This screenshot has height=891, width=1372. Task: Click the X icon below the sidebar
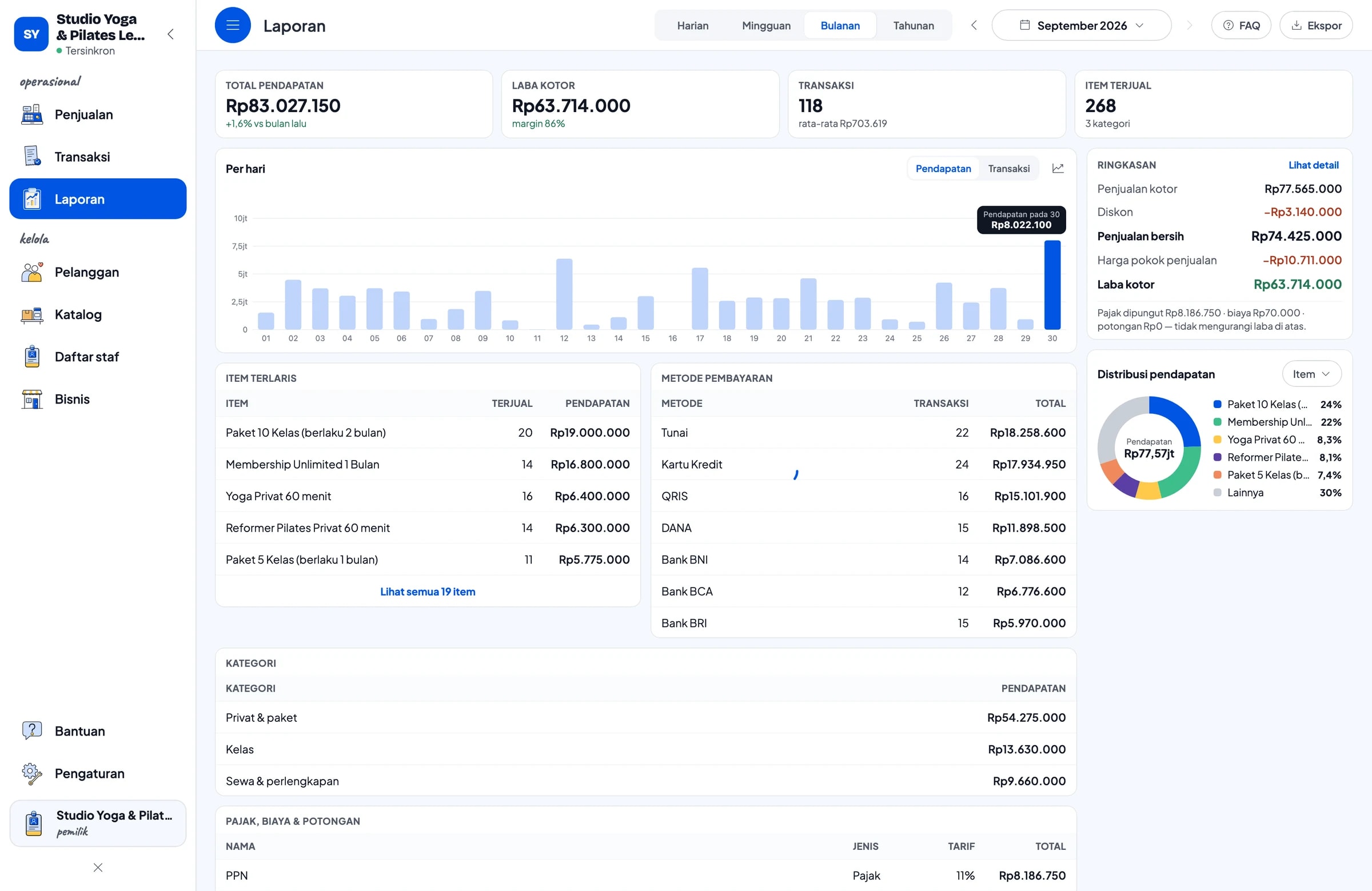point(98,868)
